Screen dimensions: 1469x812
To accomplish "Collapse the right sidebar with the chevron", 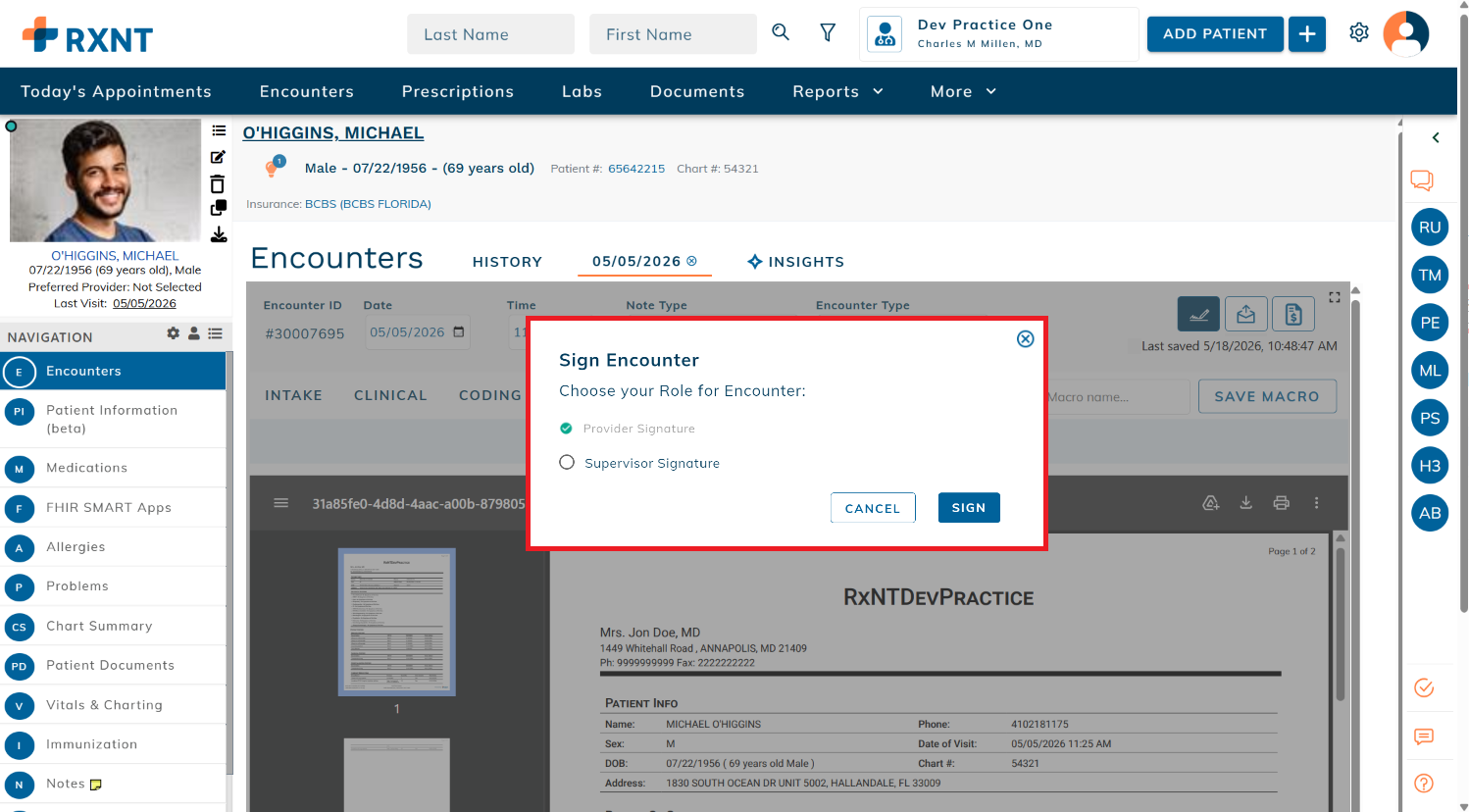I will (x=1436, y=137).
